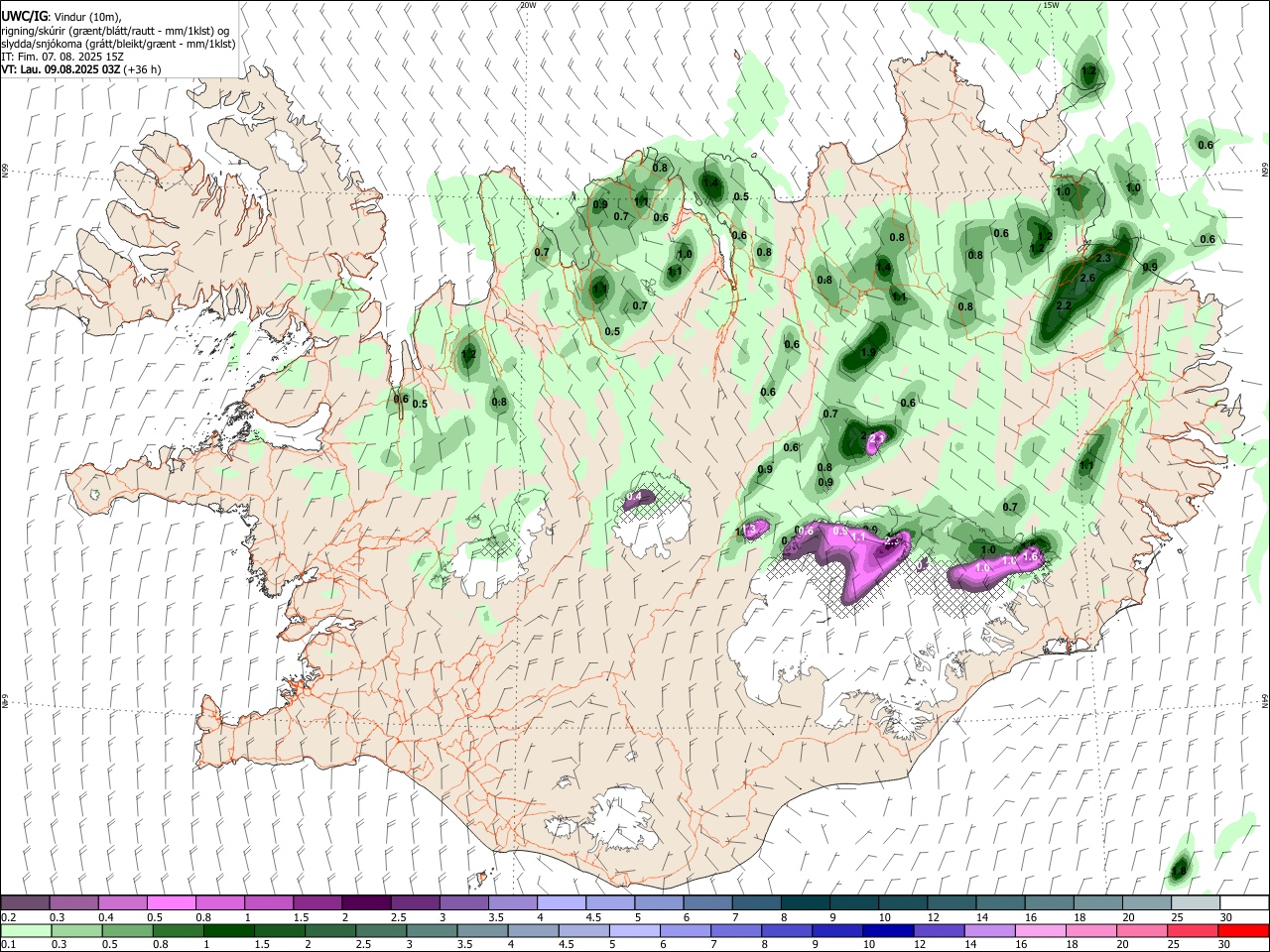Select the rain scale swatch between 25 and 30
The height and width of the screenshot is (952, 1270).
pyautogui.click(x=1193, y=930)
